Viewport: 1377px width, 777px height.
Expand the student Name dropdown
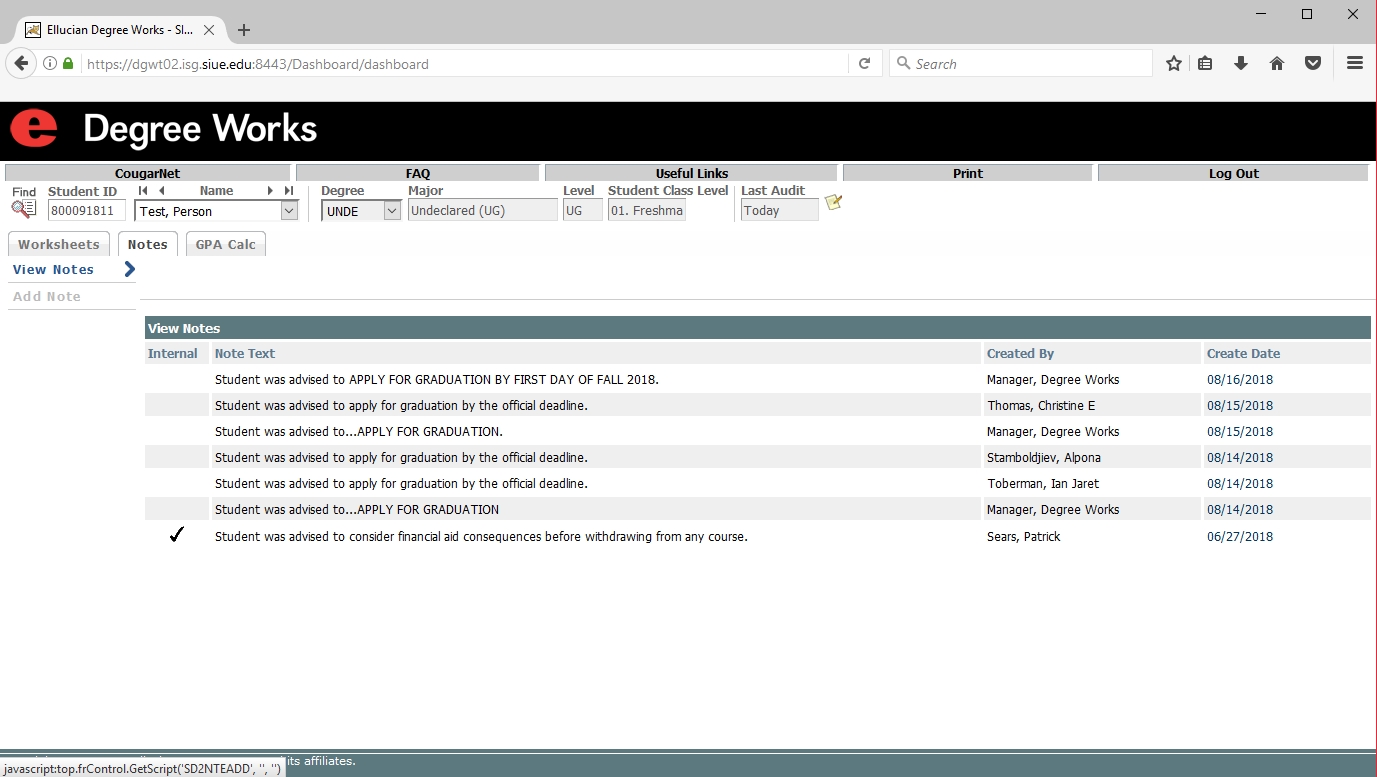(289, 211)
